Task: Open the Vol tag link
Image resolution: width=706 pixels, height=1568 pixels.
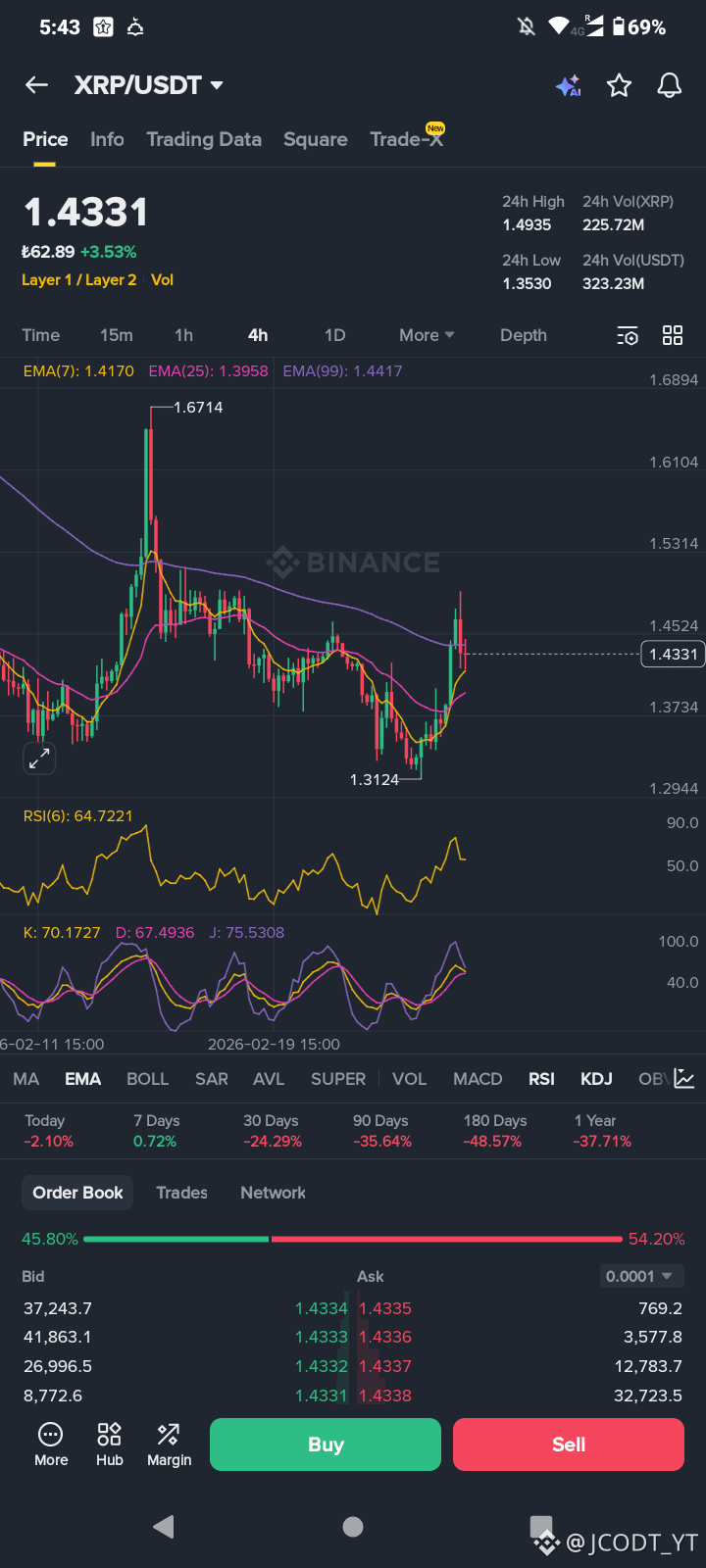Action: 162,280
